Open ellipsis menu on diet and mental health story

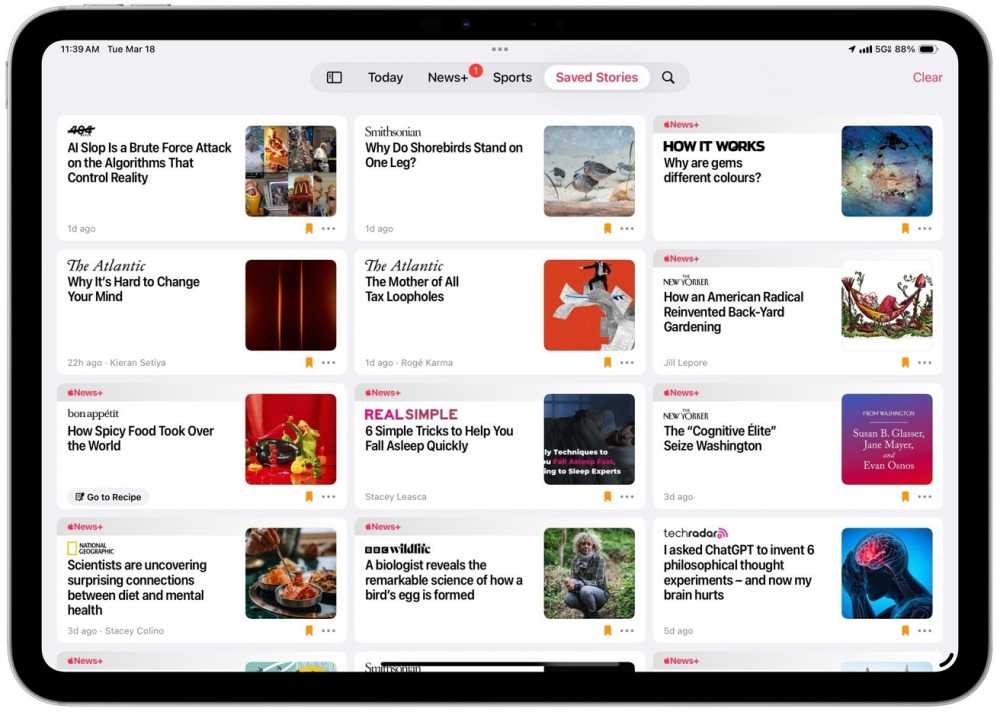pyautogui.click(x=328, y=630)
